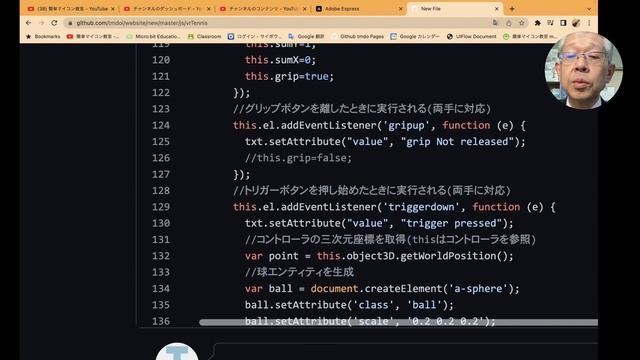Close the チャンネルのコンテンツ tab
The image size is (640, 360).
[304, 9]
